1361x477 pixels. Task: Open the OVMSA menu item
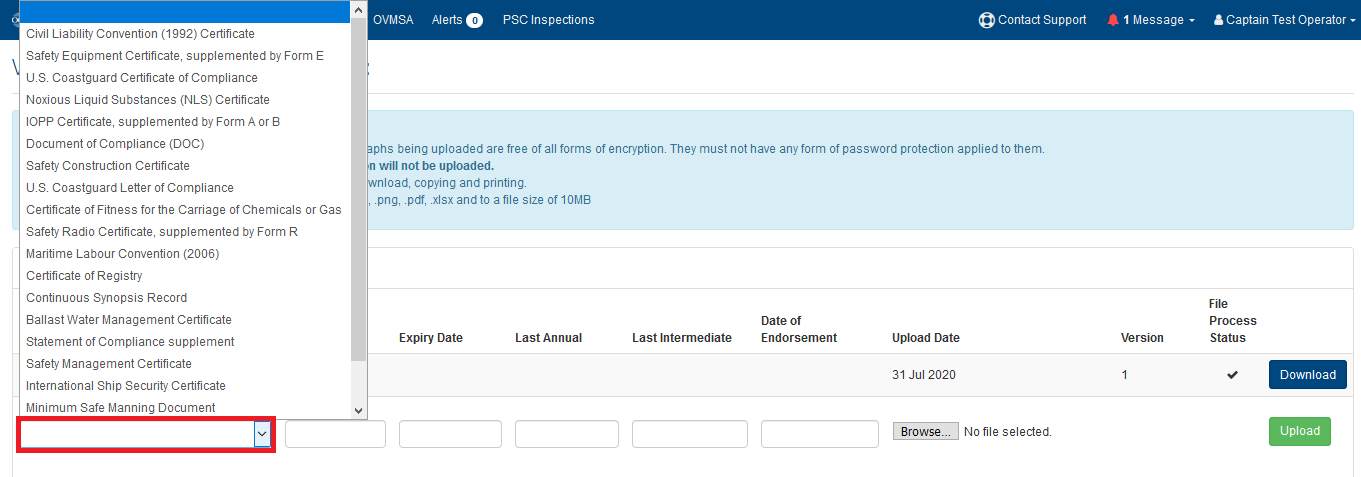393,20
